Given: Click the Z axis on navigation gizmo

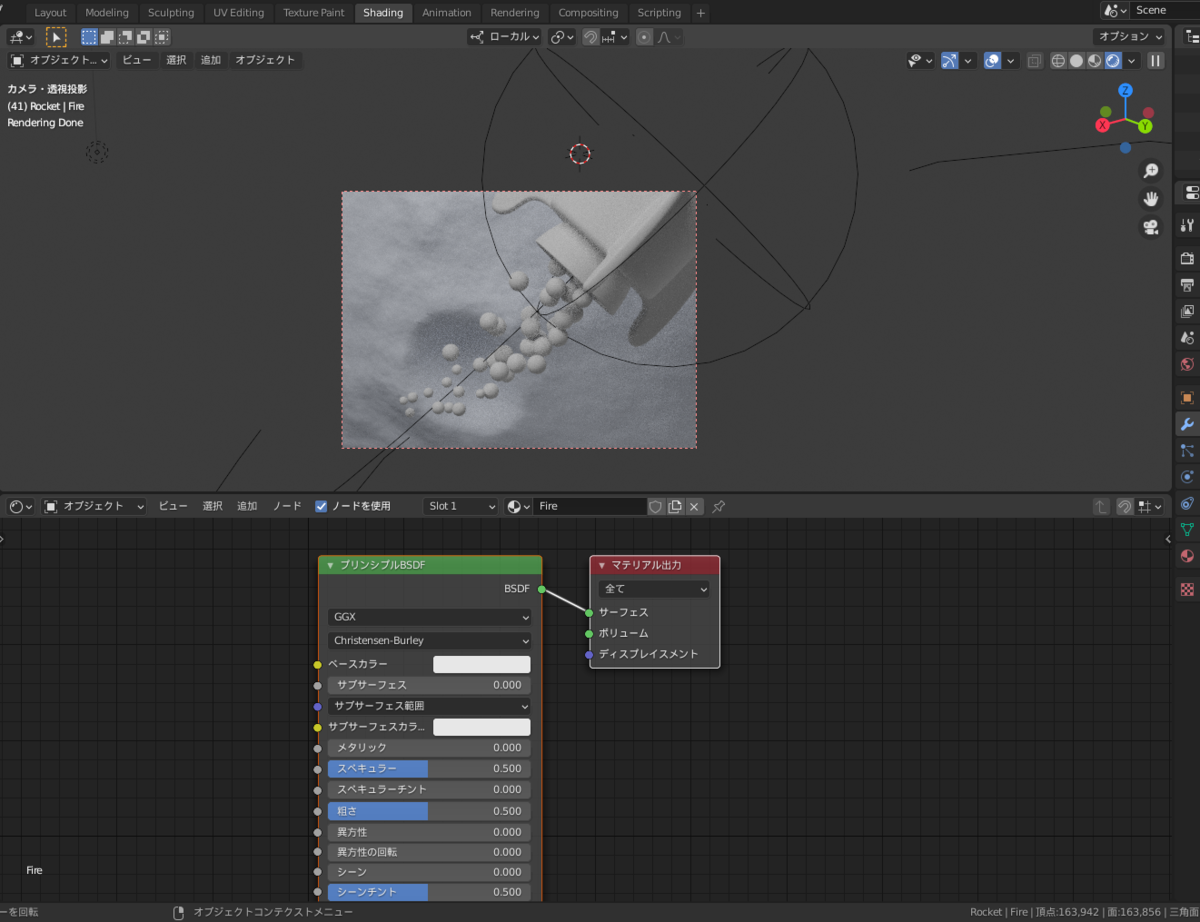Looking at the screenshot, I should [1125, 90].
